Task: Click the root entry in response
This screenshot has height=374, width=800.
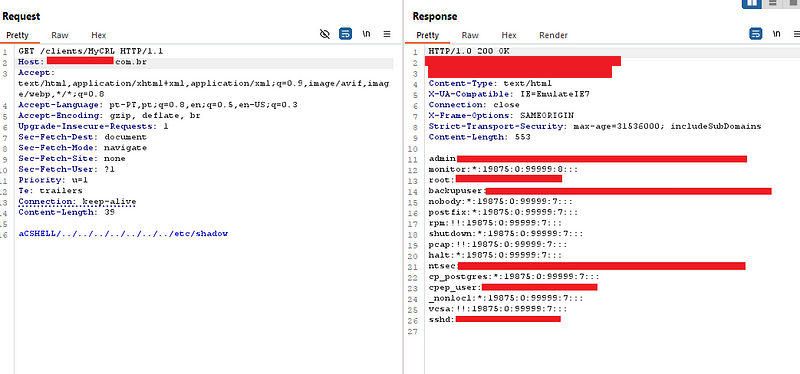Action: click(495, 180)
